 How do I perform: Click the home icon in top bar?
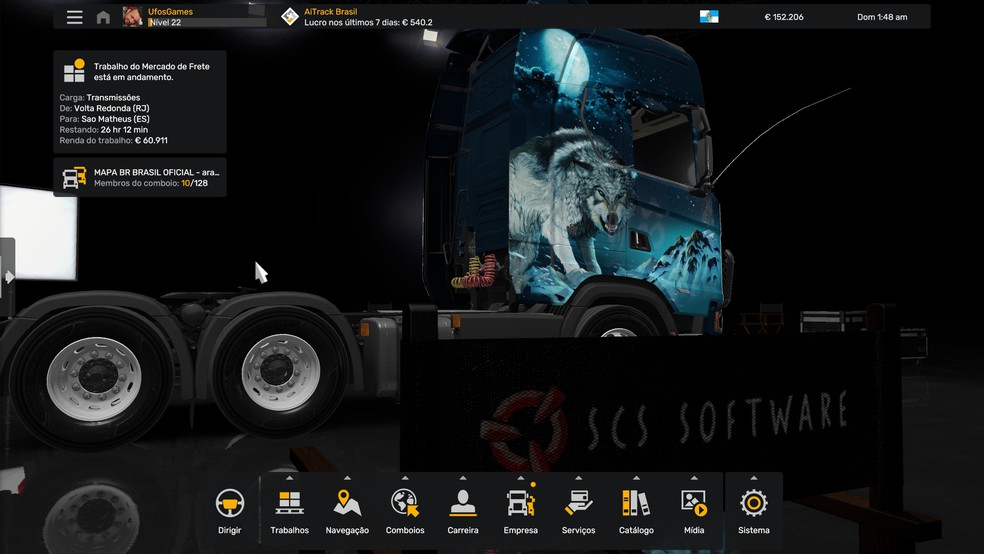(x=103, y=17)
